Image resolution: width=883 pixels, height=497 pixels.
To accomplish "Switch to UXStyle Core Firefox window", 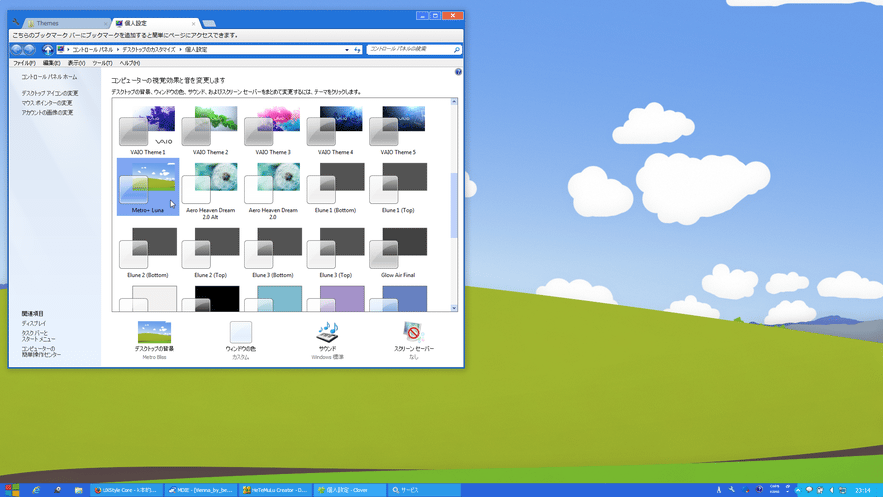I will 127,490.
